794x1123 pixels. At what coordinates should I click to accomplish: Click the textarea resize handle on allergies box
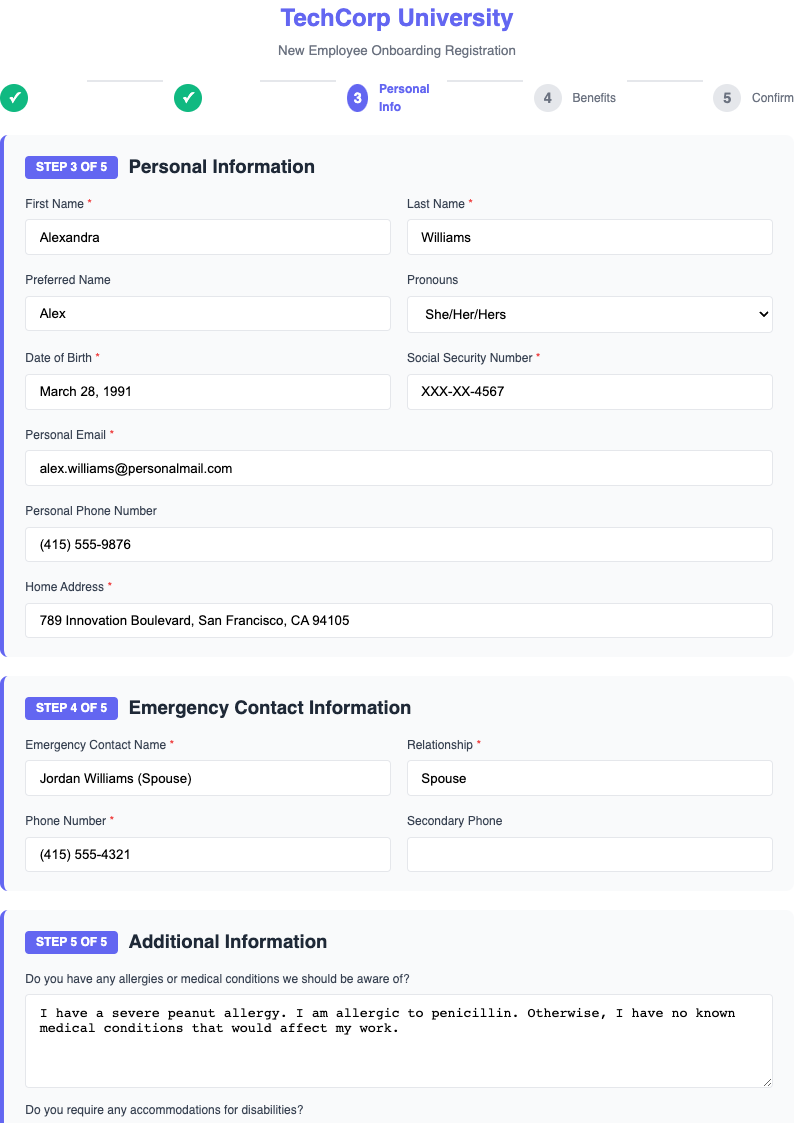tap(766, 1083)
